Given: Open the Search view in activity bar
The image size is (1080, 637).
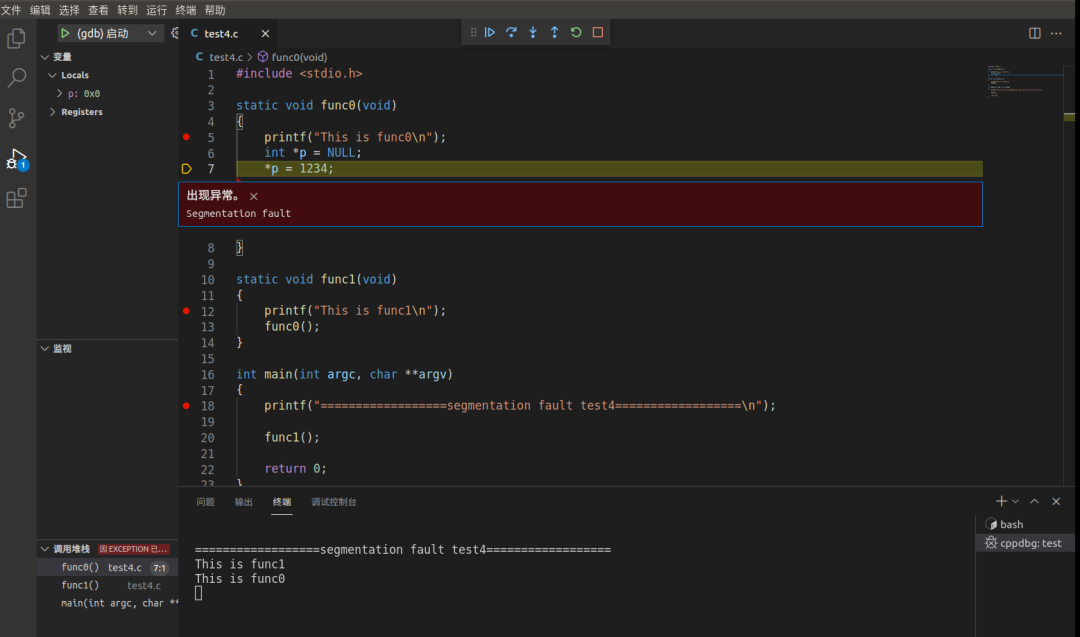Looking at the screenshot, I should 17,78.
